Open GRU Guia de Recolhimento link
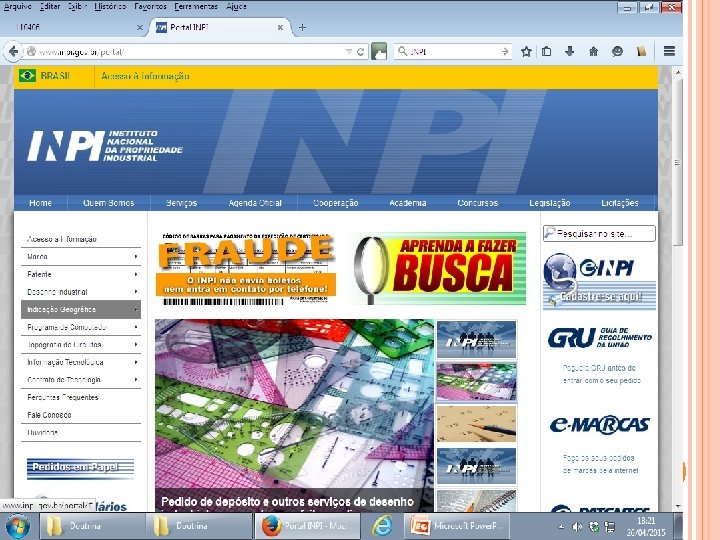The width and height of the screenshot is (720, 540). point(600,338)
